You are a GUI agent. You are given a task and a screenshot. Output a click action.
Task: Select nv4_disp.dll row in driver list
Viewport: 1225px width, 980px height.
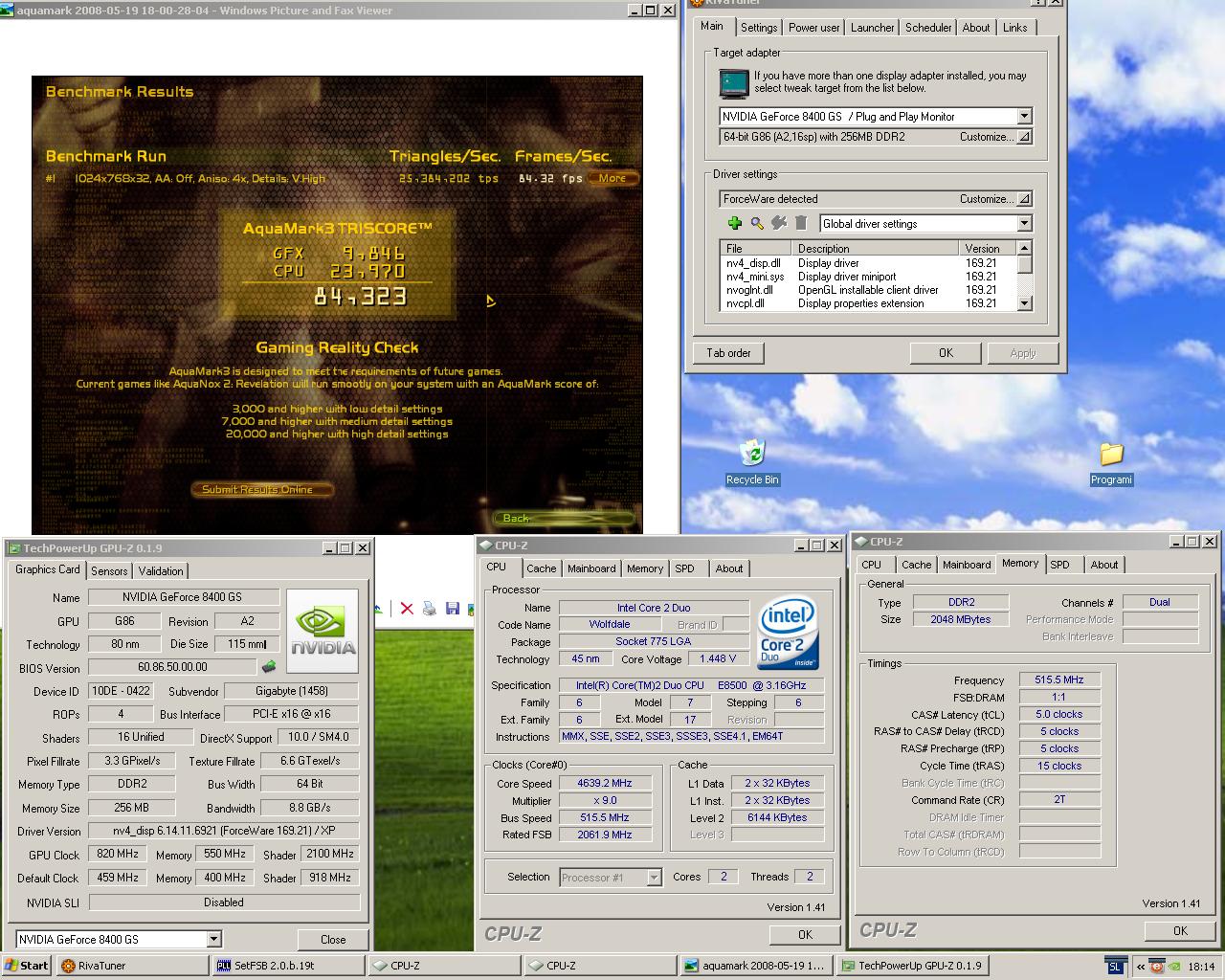pos(868,263)
